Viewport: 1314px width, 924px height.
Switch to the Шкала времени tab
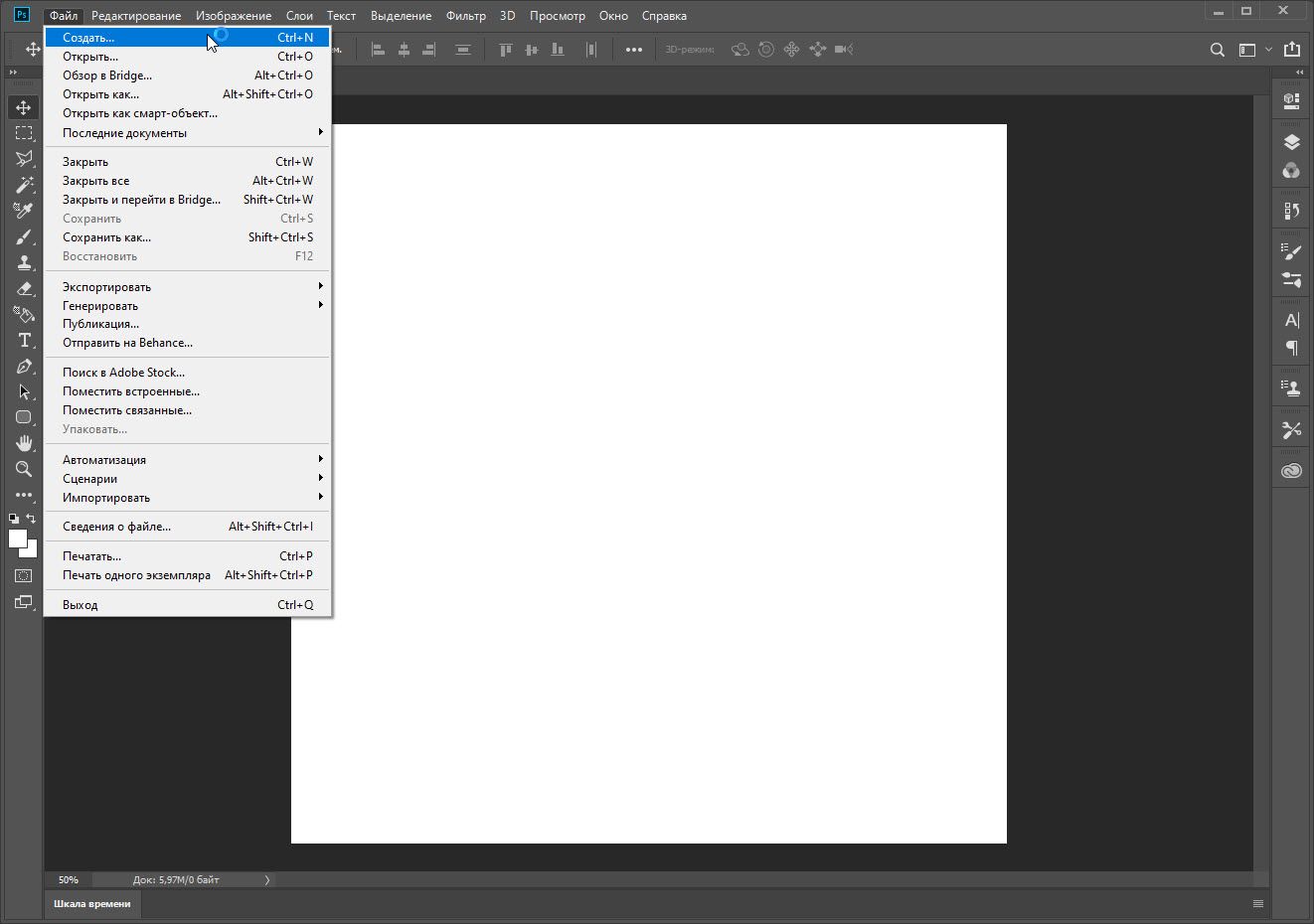click(x=92, y=904)
